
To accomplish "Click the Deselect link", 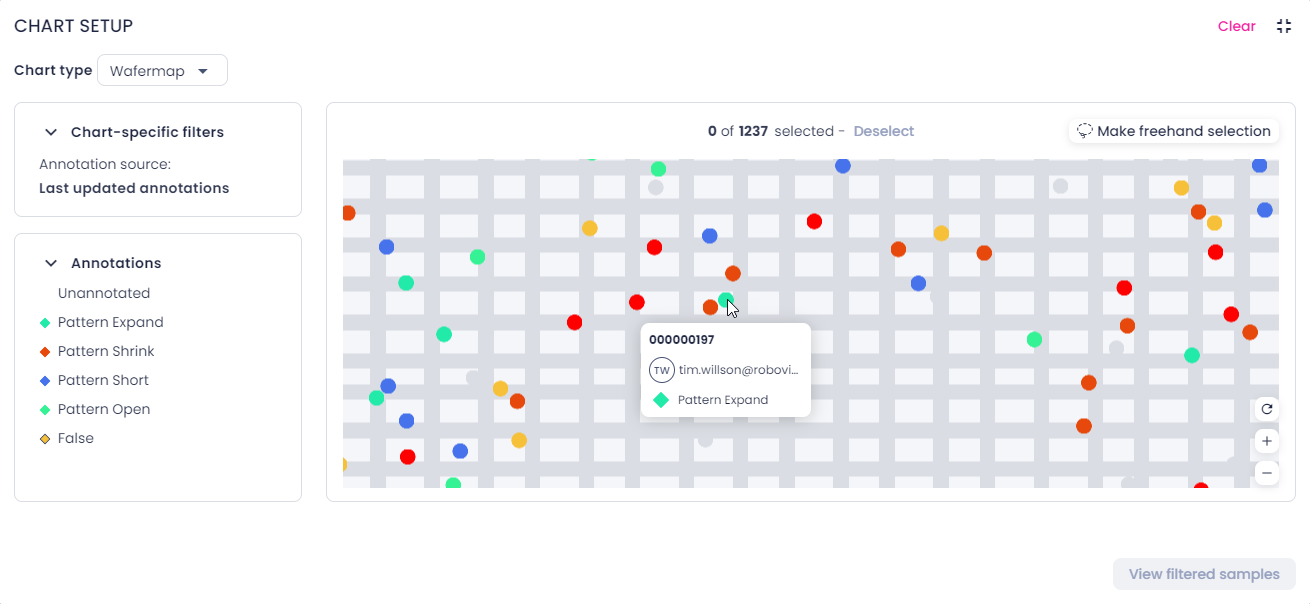I will (884, 131).
